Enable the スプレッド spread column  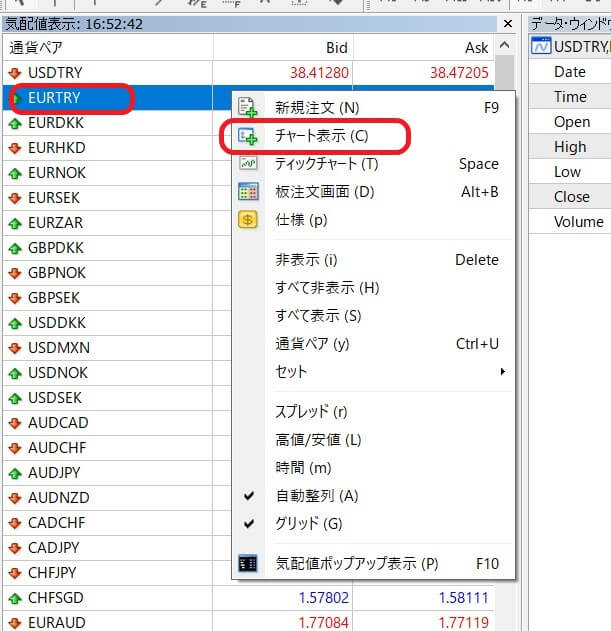click(311, 412)
